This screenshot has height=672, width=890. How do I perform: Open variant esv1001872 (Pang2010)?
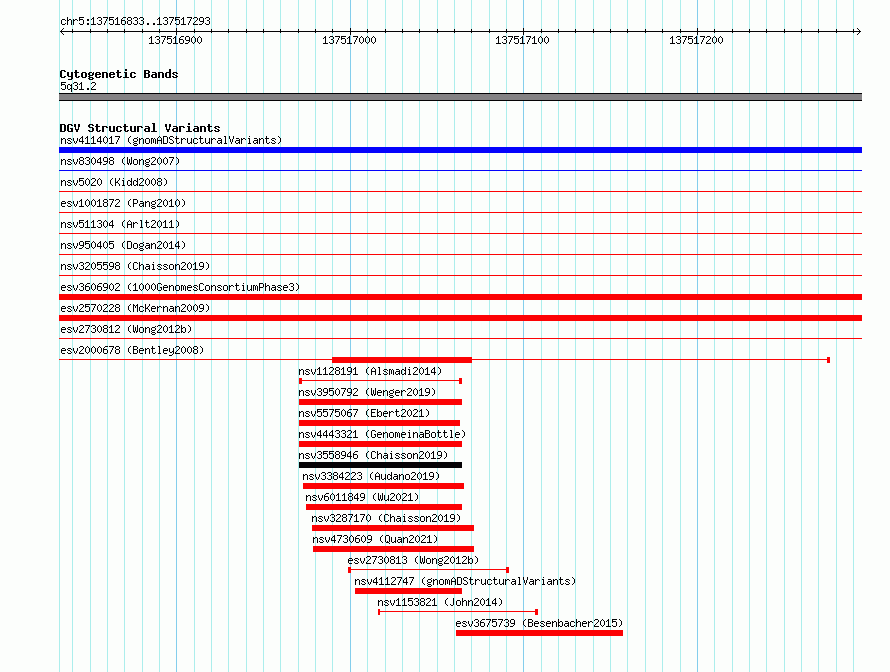point(123,203)
